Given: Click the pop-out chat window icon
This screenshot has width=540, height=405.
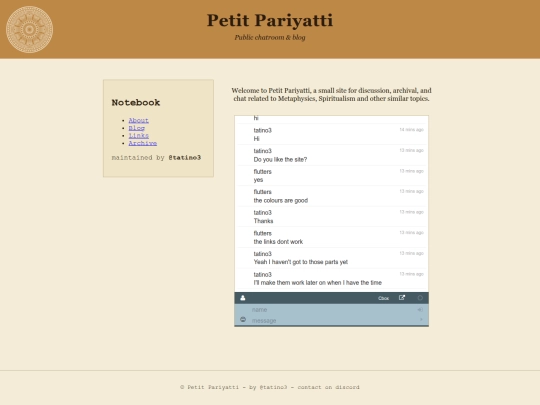Looking at the screenshot, I should [402, 298].
